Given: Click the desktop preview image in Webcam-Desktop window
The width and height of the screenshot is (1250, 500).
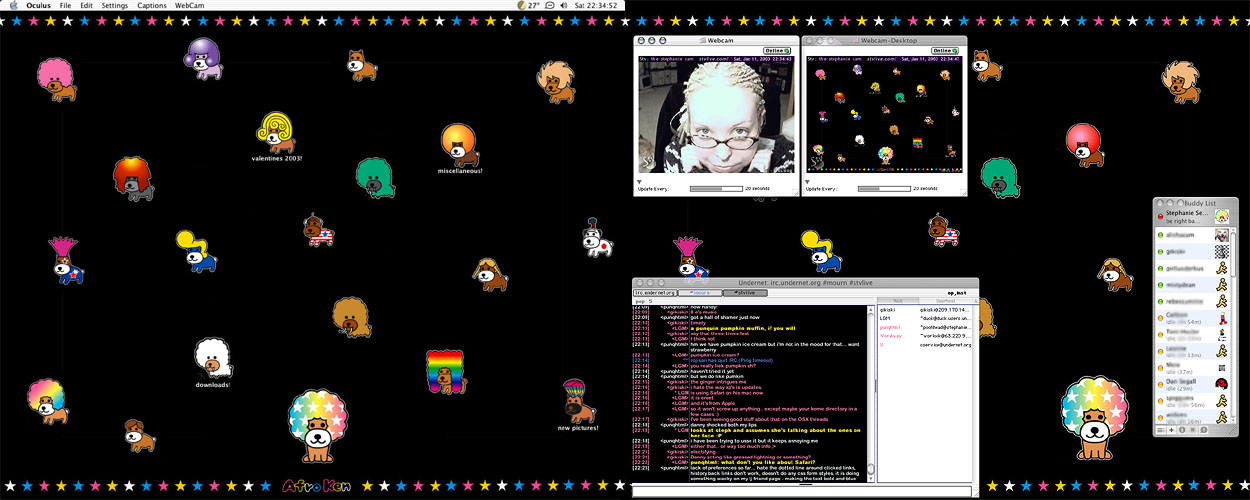Looking at the screenshot, I should pyautogui.click(x=885, y=119).
